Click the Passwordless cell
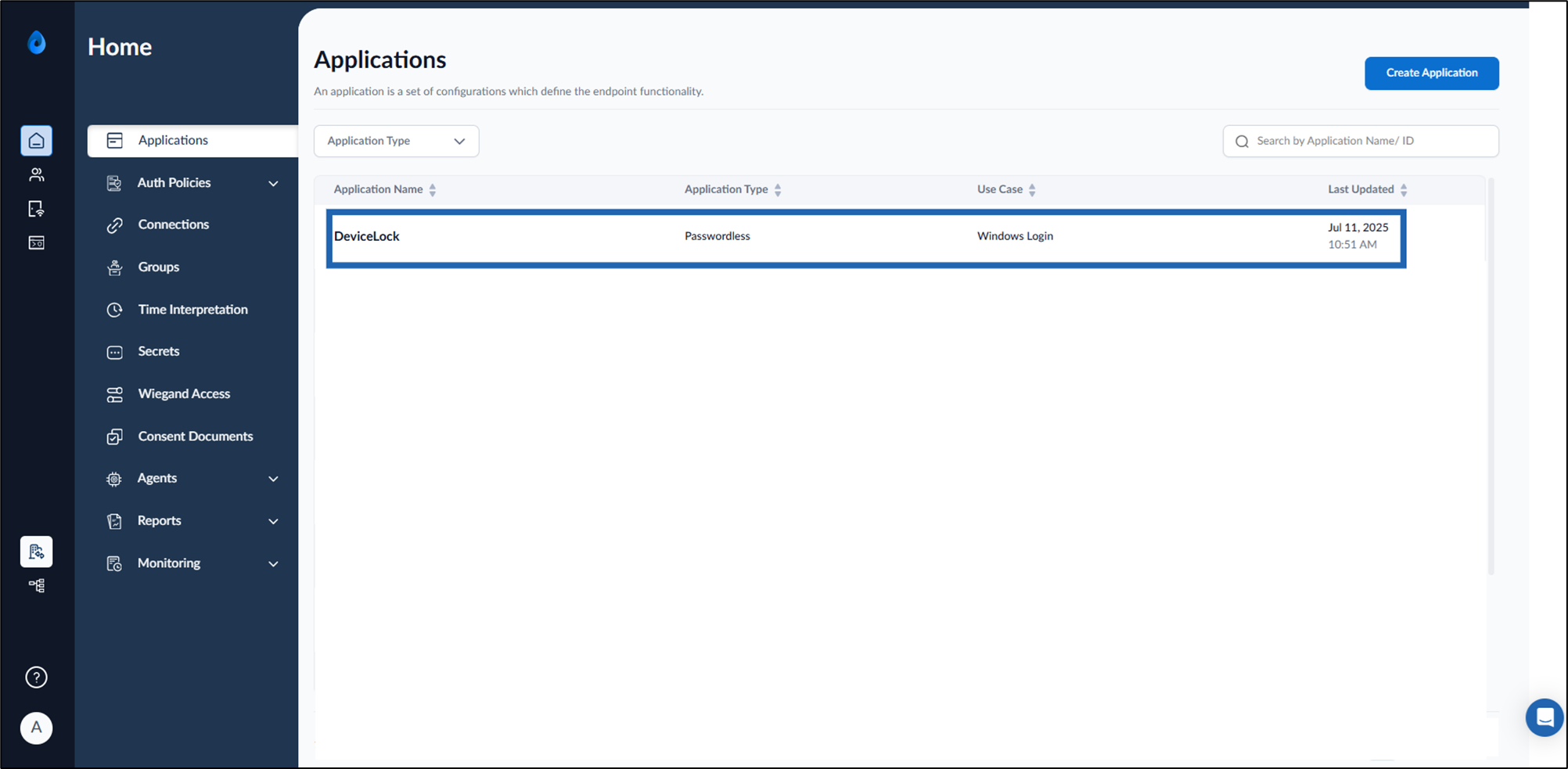 point(717,236)
